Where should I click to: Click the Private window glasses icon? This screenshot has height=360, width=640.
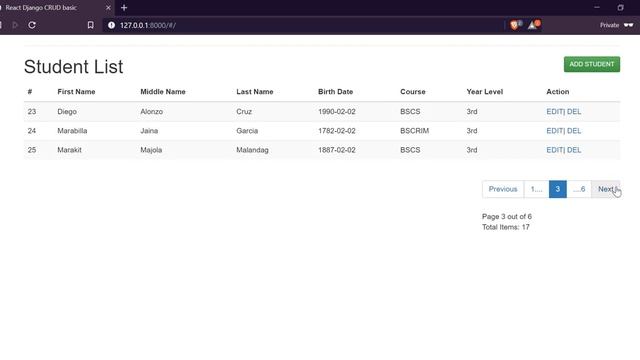click(629, 25)
